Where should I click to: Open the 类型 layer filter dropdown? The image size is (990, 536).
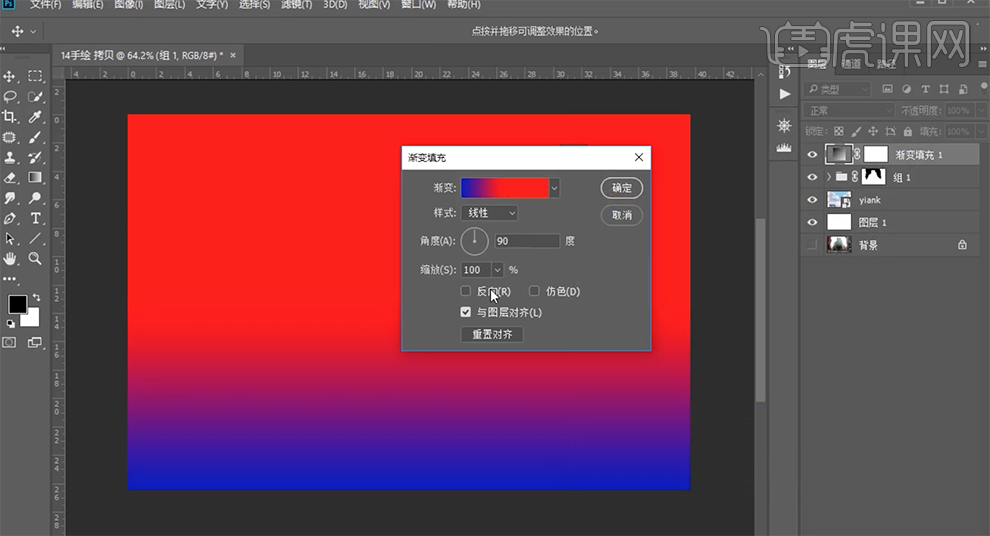pyautogui.click(x=837, y=89)
